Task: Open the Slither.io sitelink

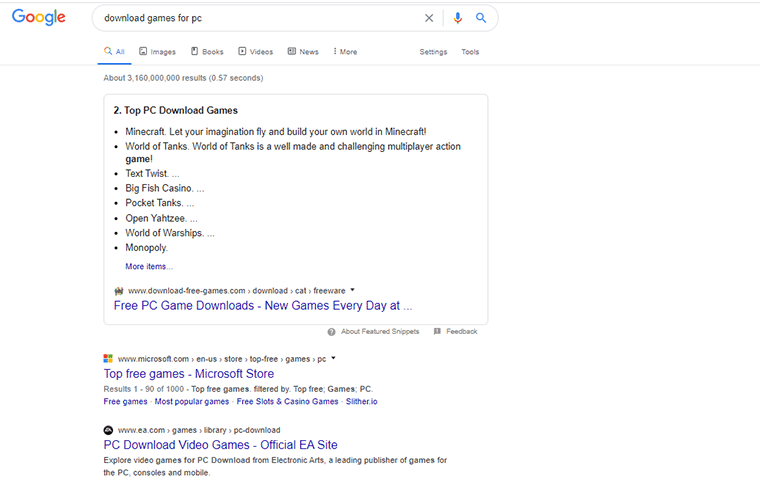Action: (x=362, y=402)
